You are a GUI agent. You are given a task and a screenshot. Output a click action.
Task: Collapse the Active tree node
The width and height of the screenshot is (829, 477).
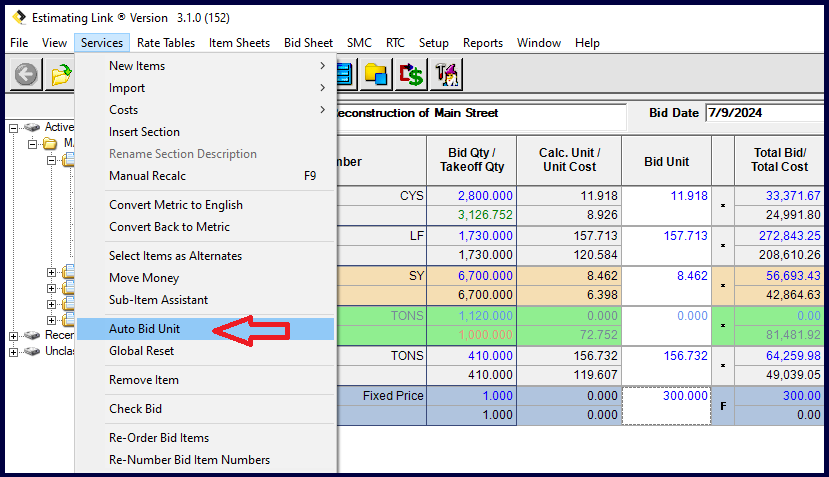point(14,128)
